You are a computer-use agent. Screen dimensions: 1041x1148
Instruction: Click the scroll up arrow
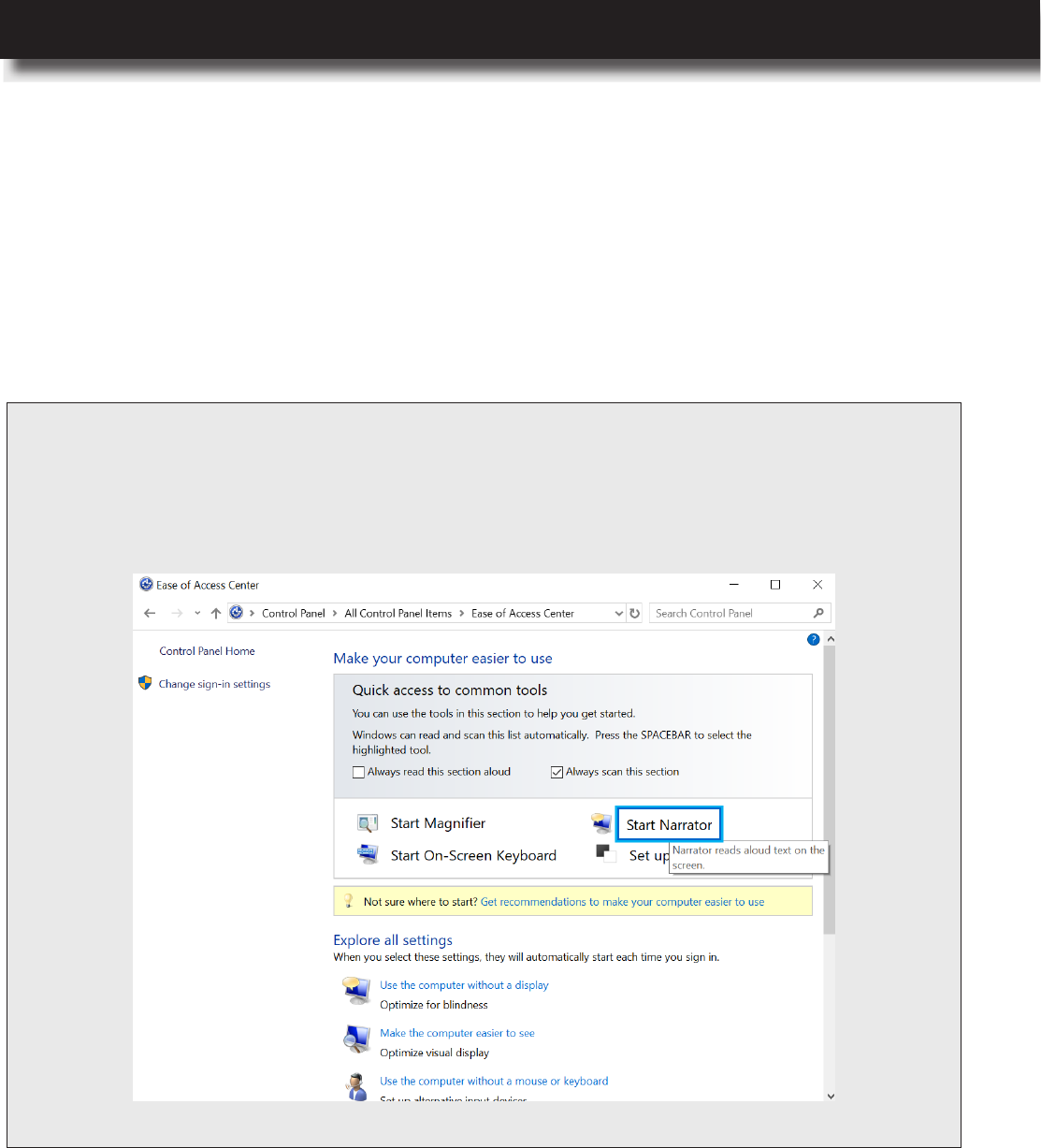click(830, 639)
